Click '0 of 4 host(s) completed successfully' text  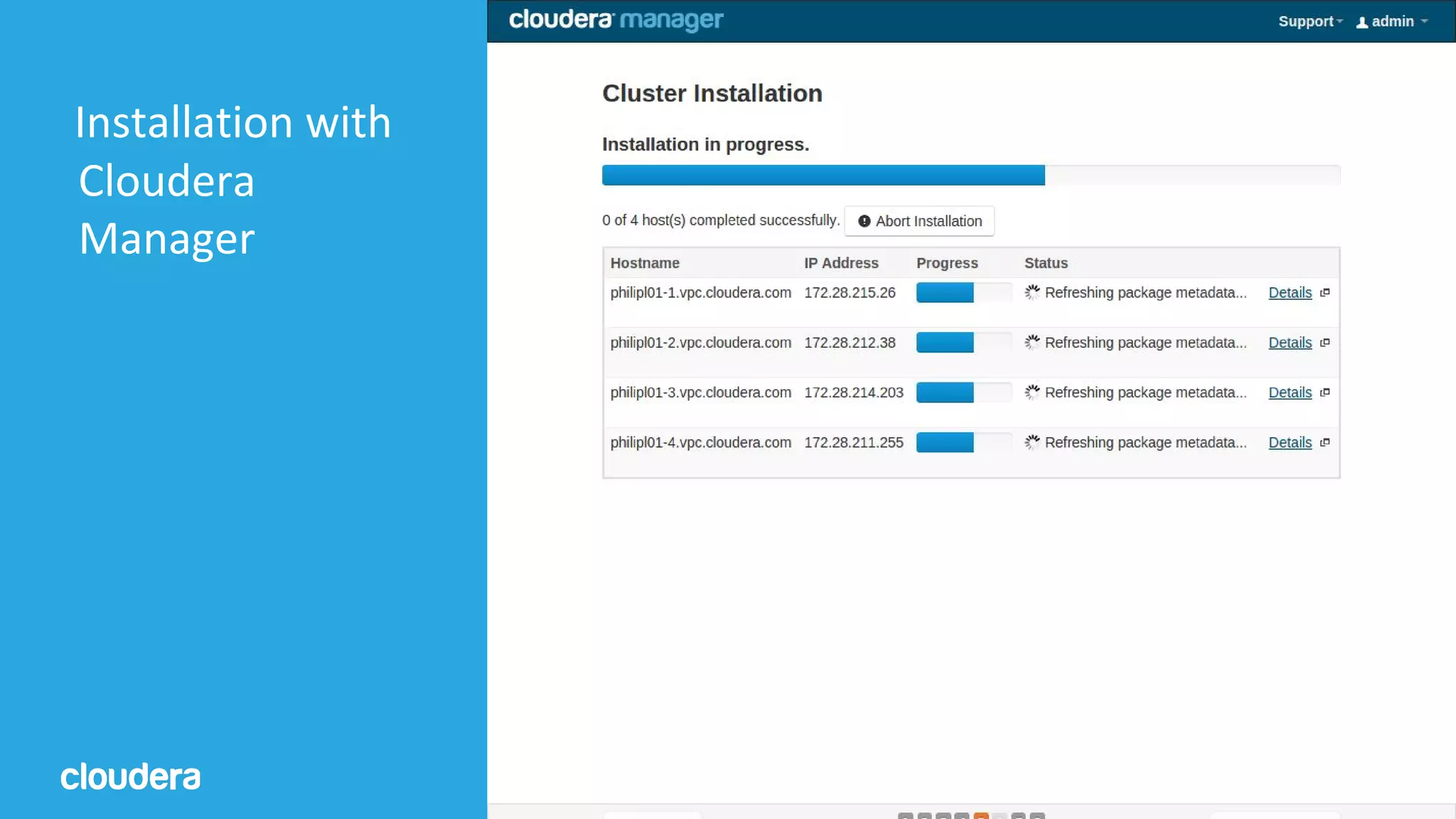721,220
